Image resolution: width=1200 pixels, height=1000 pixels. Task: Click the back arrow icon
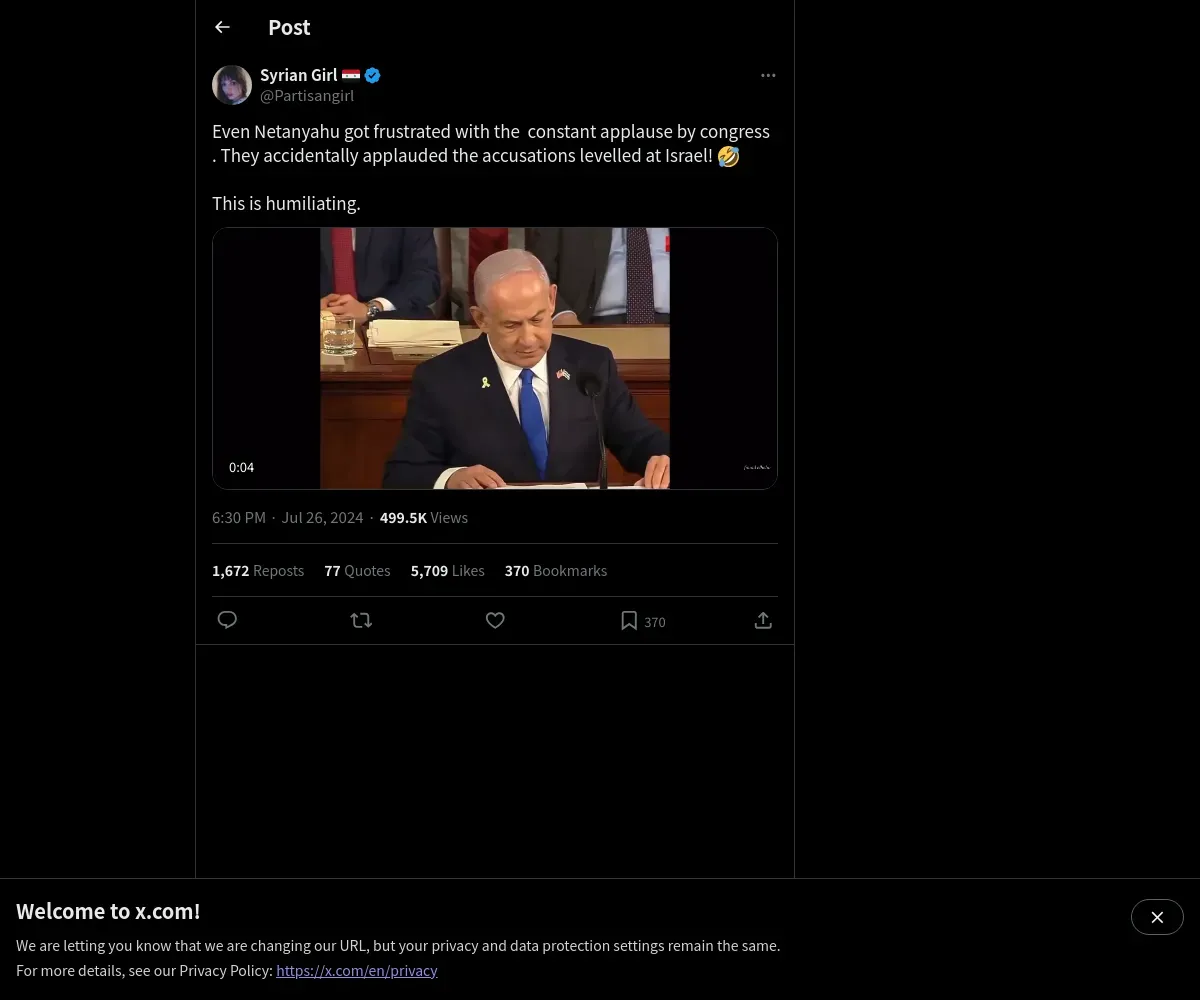[222, 28]
